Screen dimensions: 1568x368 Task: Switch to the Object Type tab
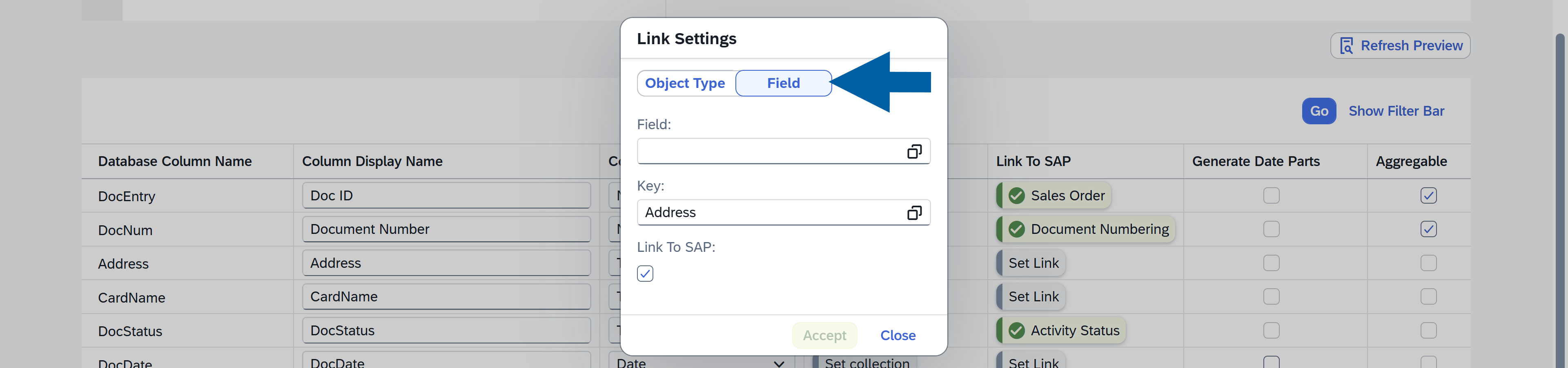point(685,83)
